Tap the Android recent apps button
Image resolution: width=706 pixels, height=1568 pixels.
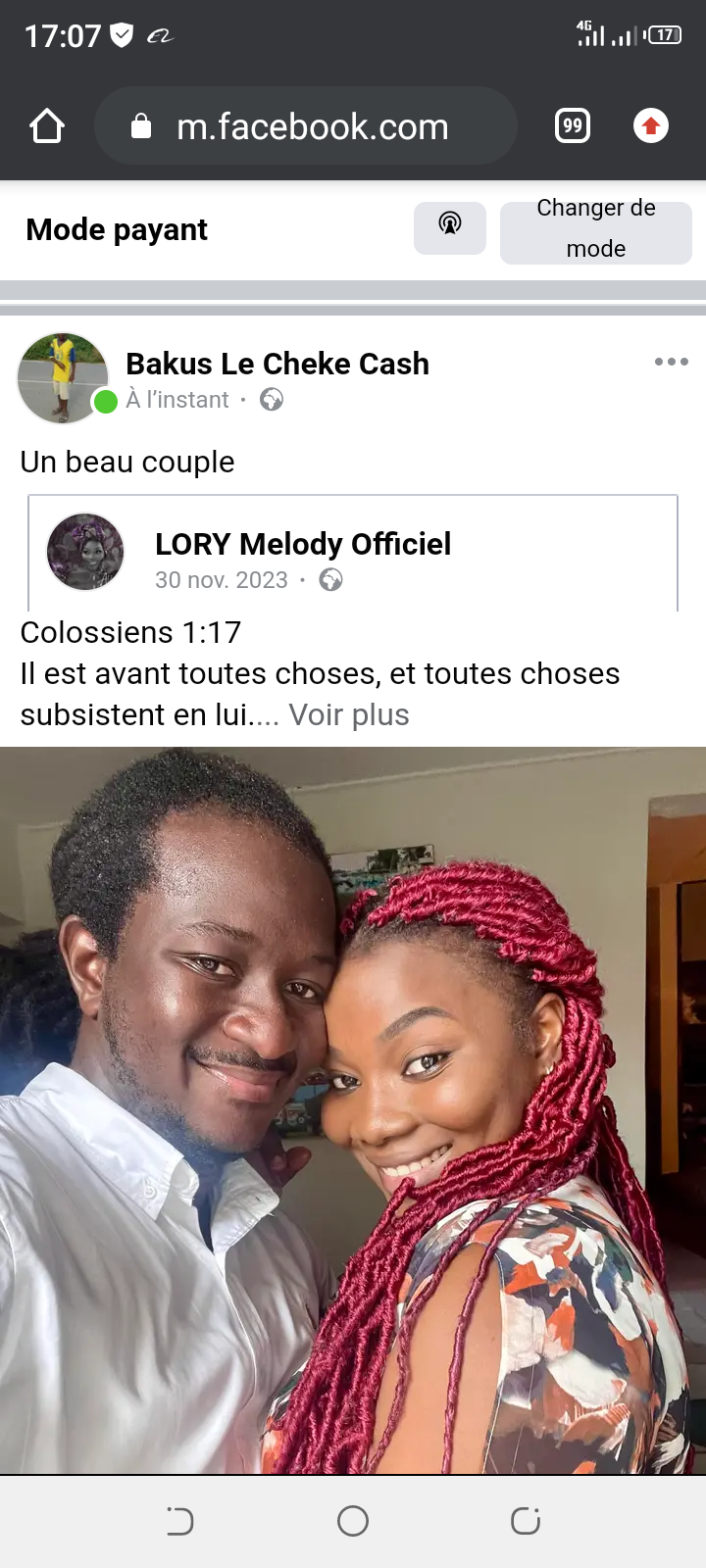coord(526,1521)
